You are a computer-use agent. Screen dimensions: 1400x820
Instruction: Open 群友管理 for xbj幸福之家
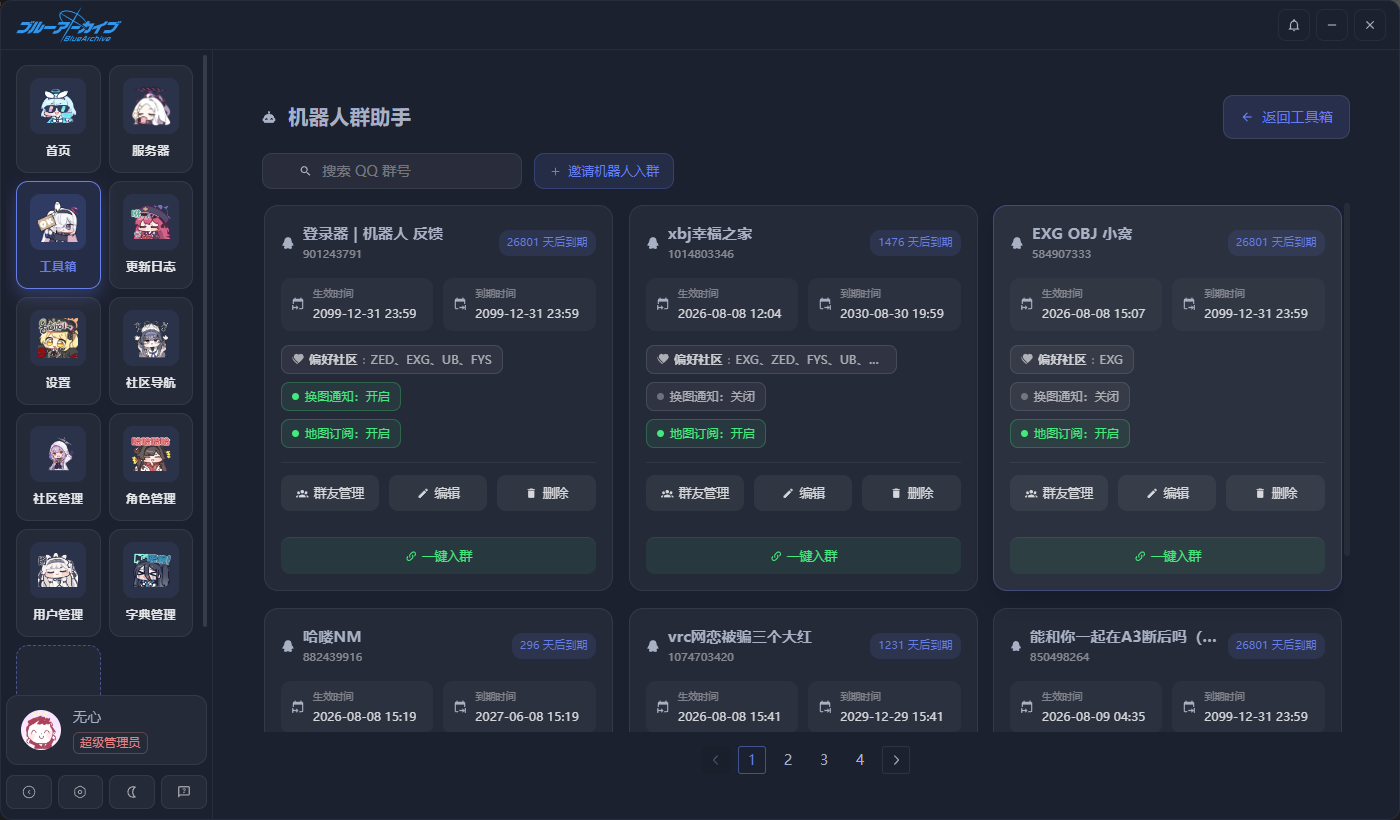pyautogui.click(x=695, y=493)
